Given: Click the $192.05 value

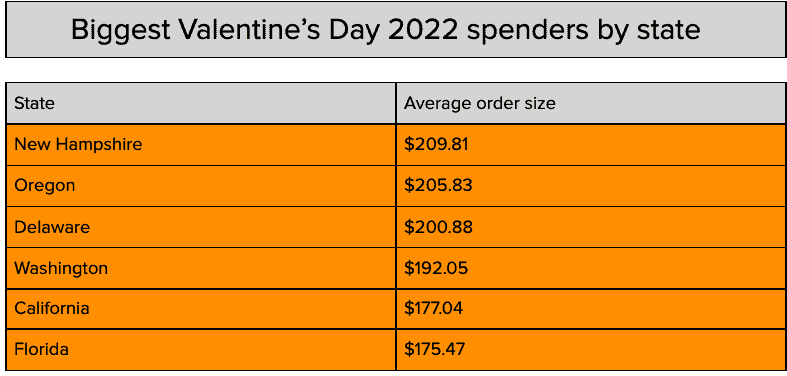Looking at the screenshot, I should [x=436, y=268].
